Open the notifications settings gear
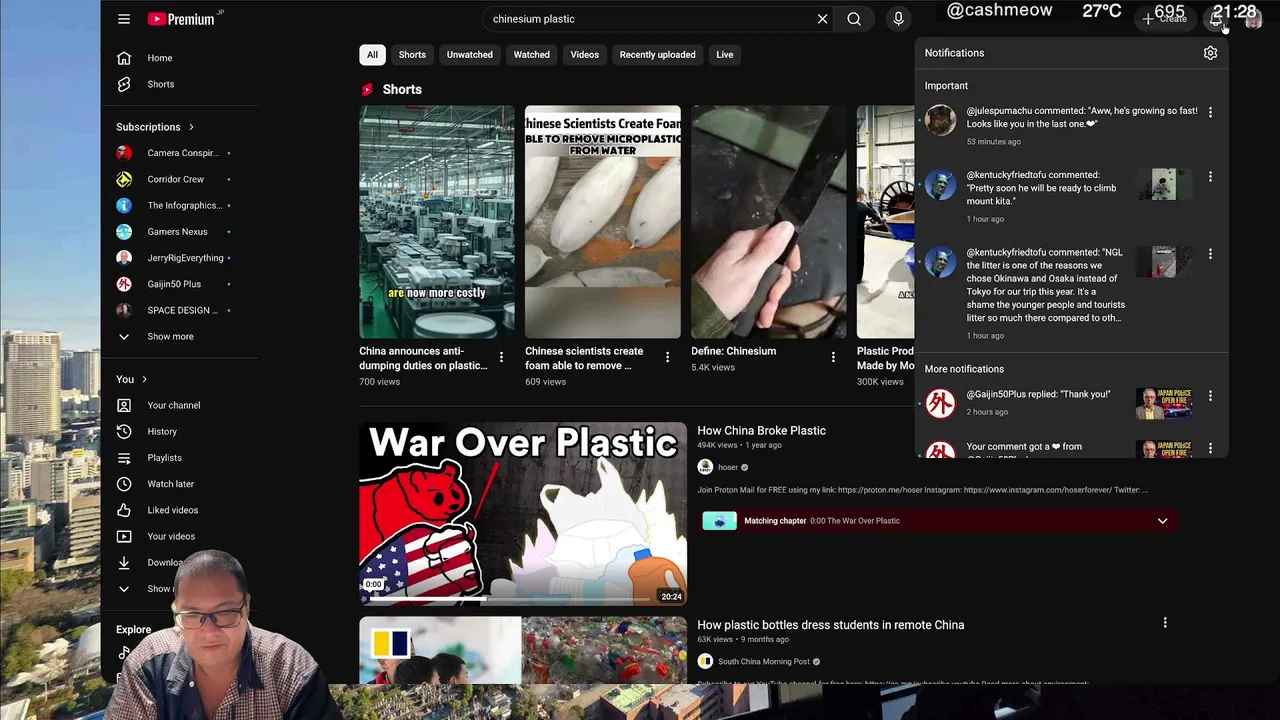The width and height of the screenshot is (1280, 720). pos(1210,53)
